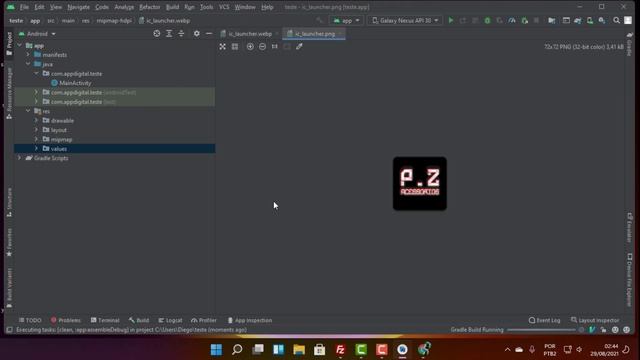Open the File menu
This screenshot has width=640, height=360.
[x=24, y=7]
